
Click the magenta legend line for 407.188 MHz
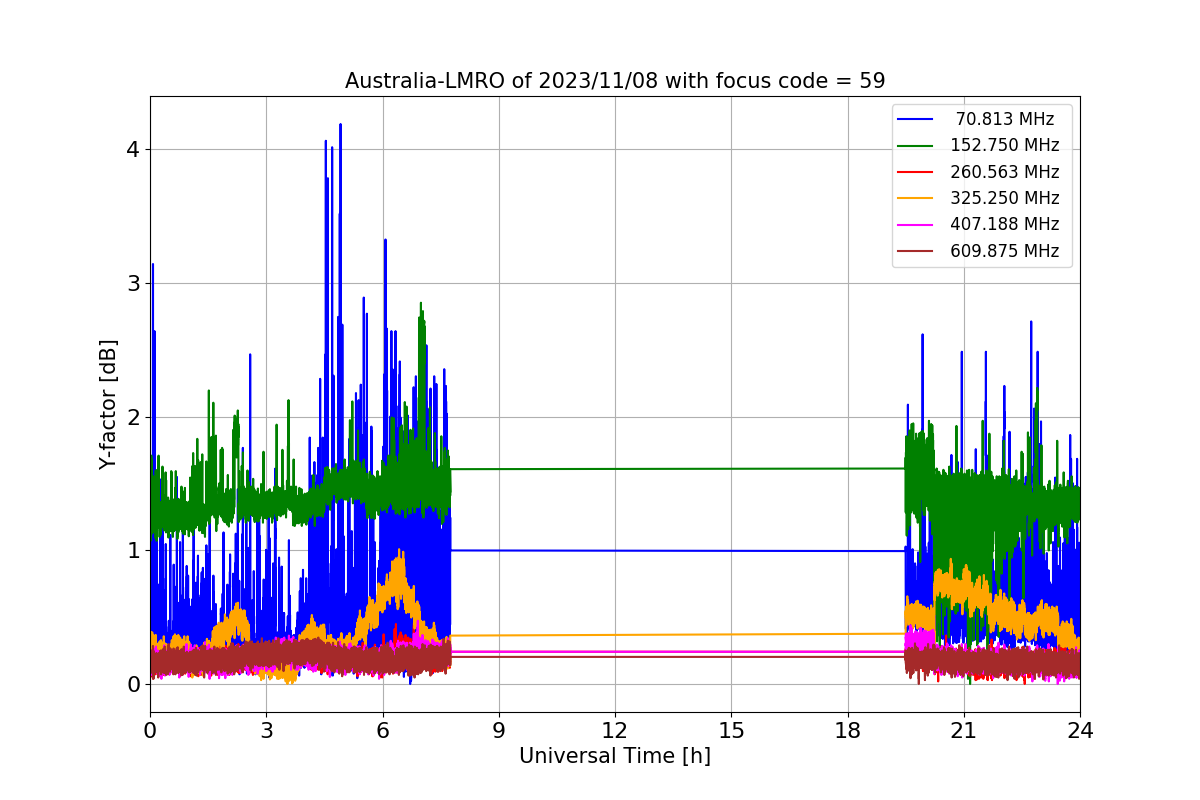[x=917, y=224]
